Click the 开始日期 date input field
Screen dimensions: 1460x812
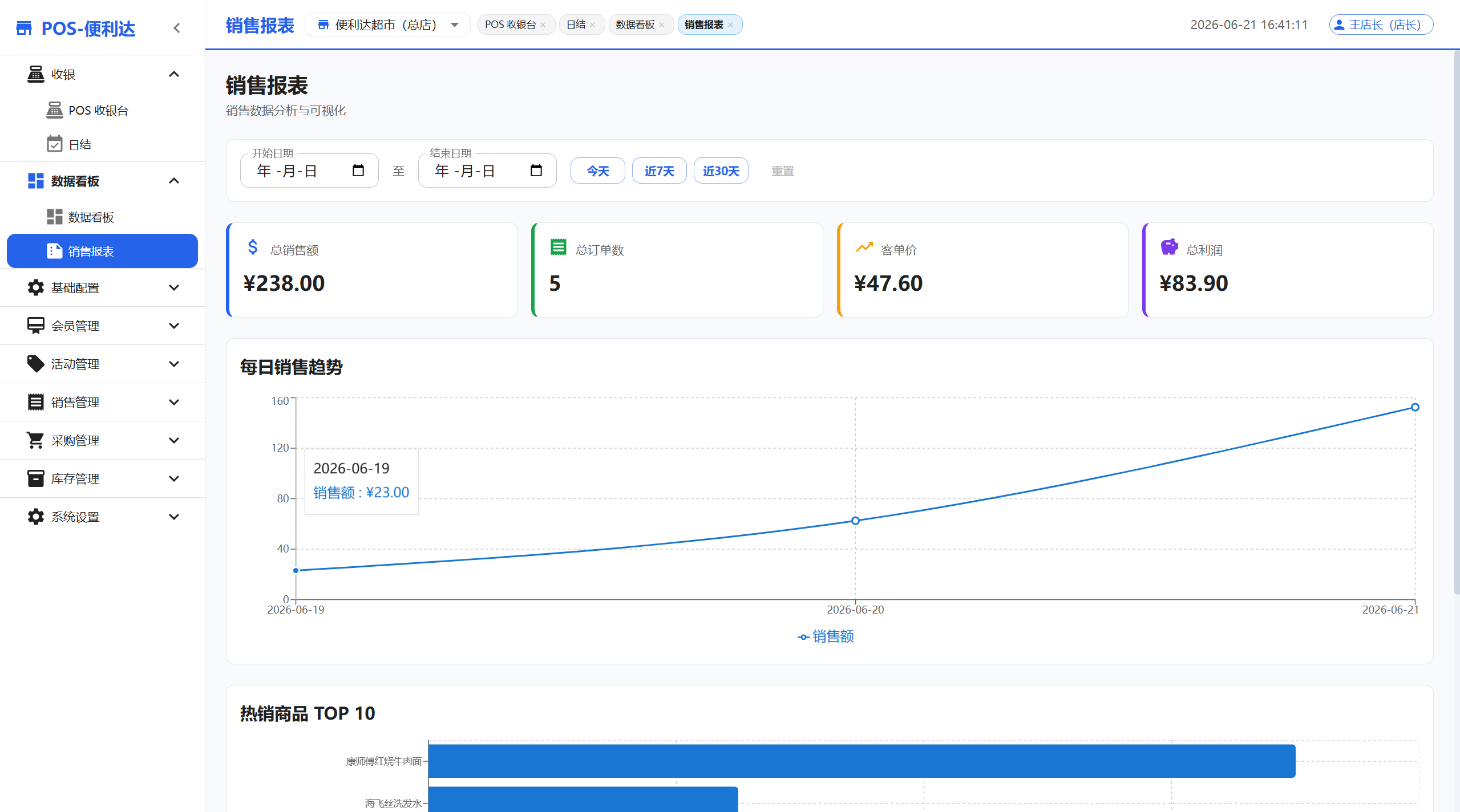point(309,170)
